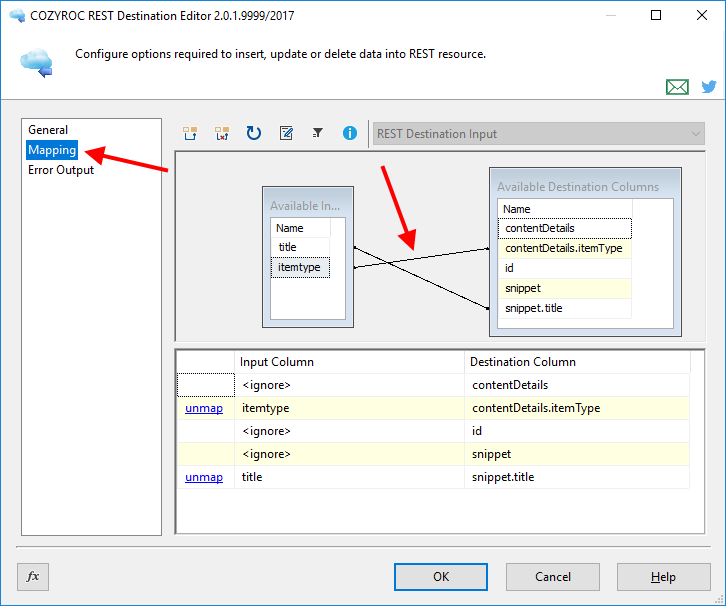This screenshot has width=726, height=606.
Task: Click contentDetails destination cell in grid
Action: (577, 385)
